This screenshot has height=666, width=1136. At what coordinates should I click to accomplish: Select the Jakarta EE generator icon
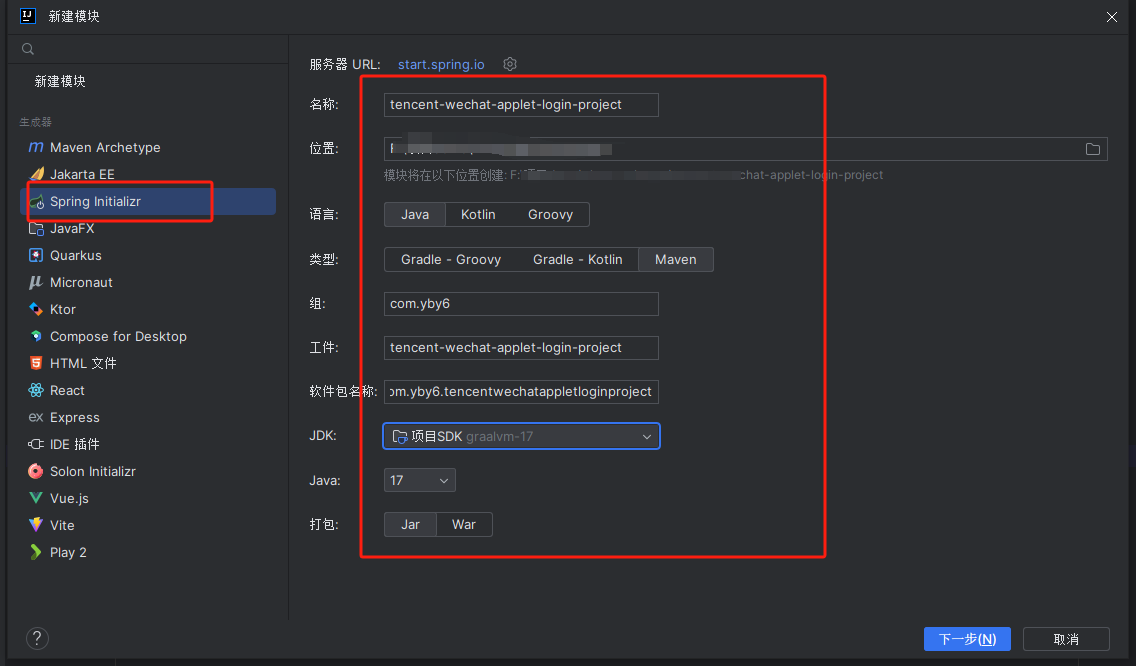pos(36,174)
